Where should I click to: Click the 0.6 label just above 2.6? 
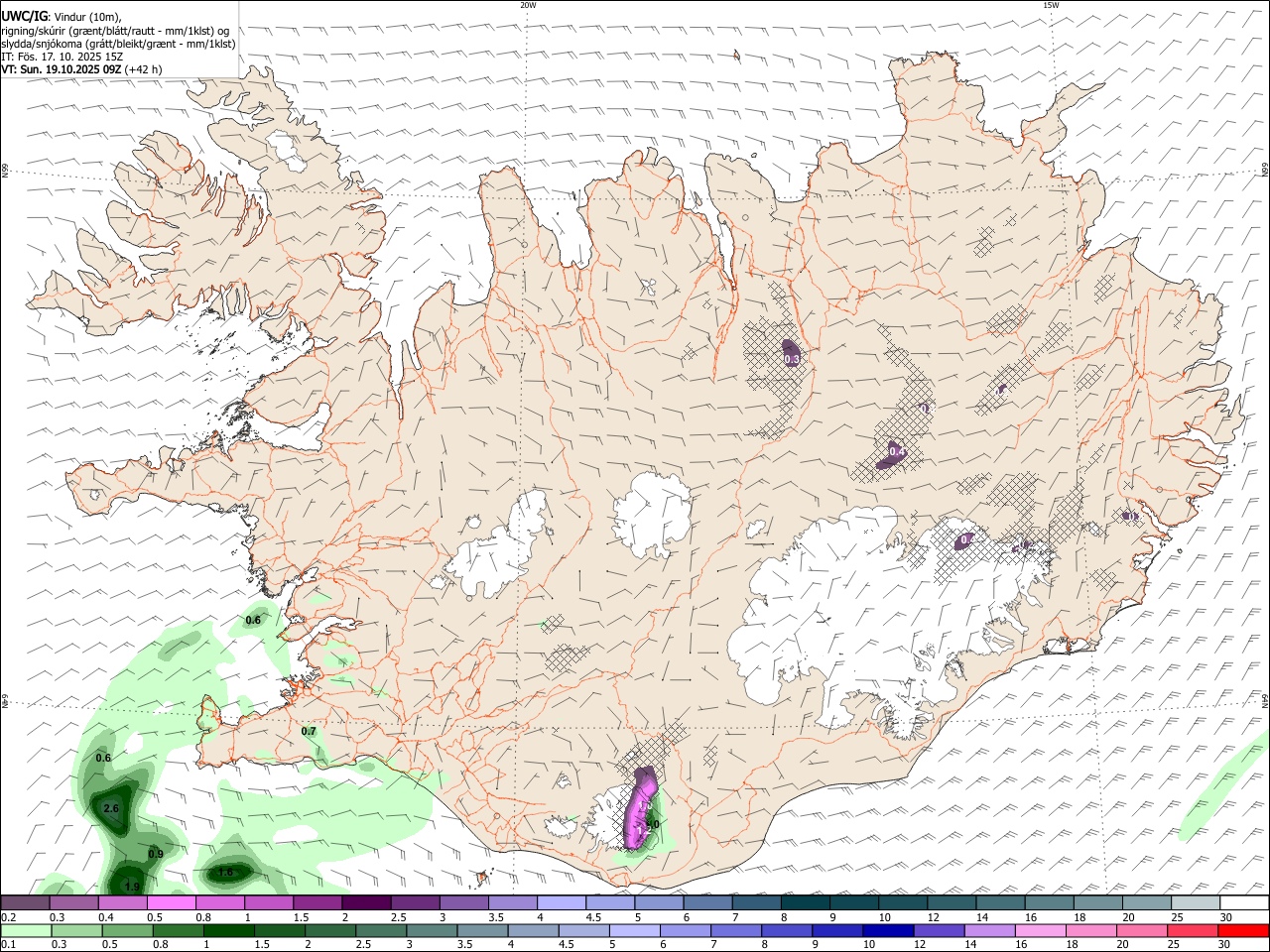tap(103, 758)
